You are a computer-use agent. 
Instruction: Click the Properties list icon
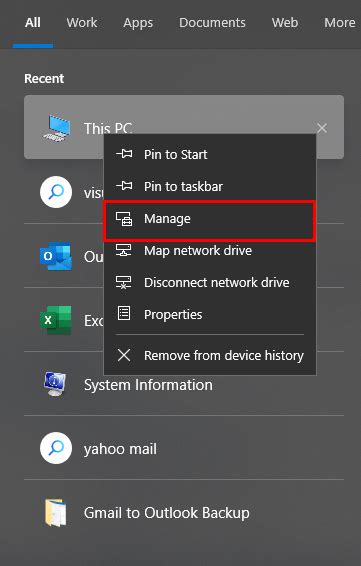point(124,313)
